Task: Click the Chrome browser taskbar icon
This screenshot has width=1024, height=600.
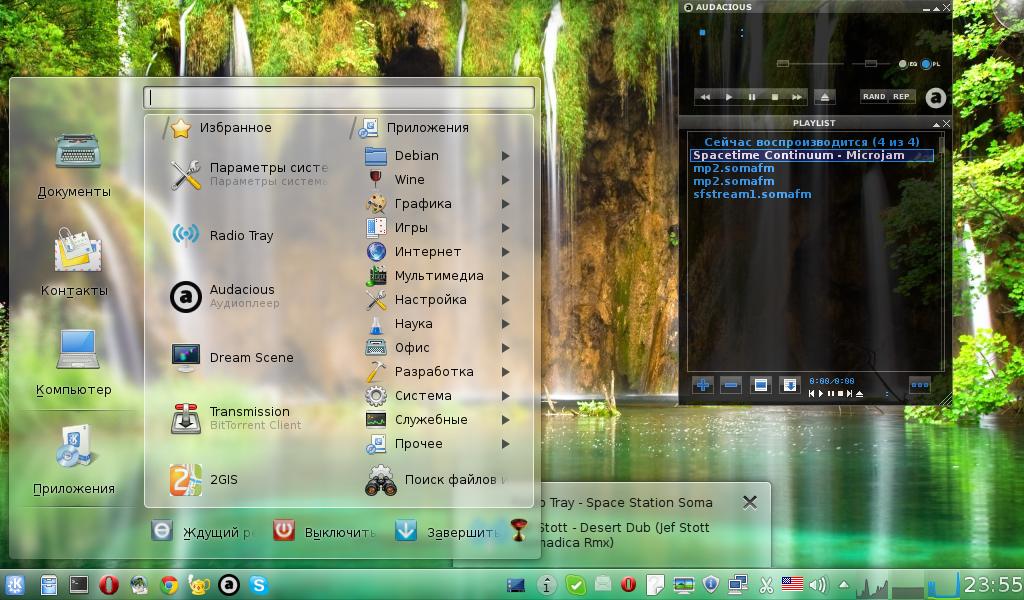Action: (169, 585)
